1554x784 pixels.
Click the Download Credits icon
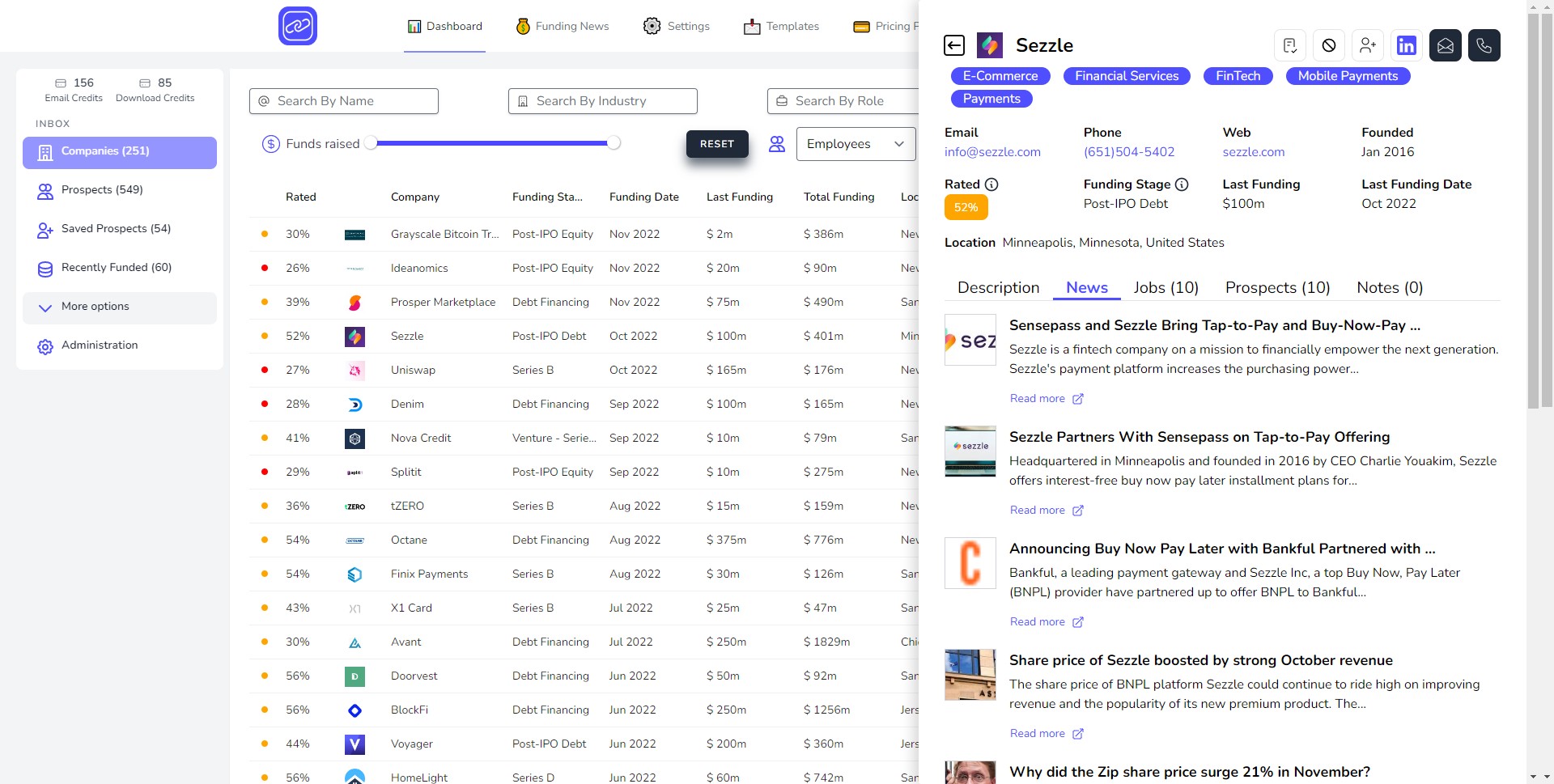145,83
